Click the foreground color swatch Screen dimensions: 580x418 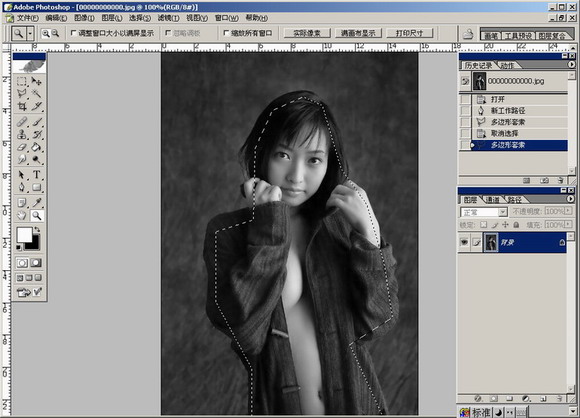[24, 235]
